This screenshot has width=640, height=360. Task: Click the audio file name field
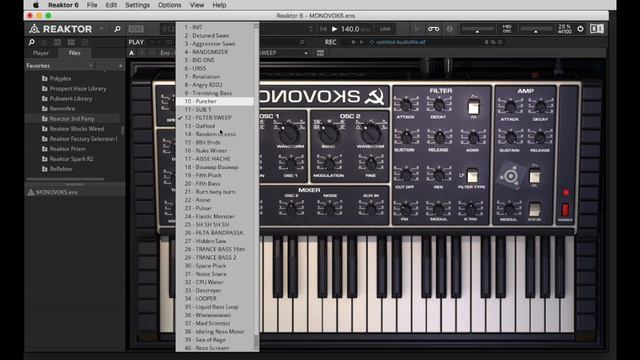tap(400, 42)
